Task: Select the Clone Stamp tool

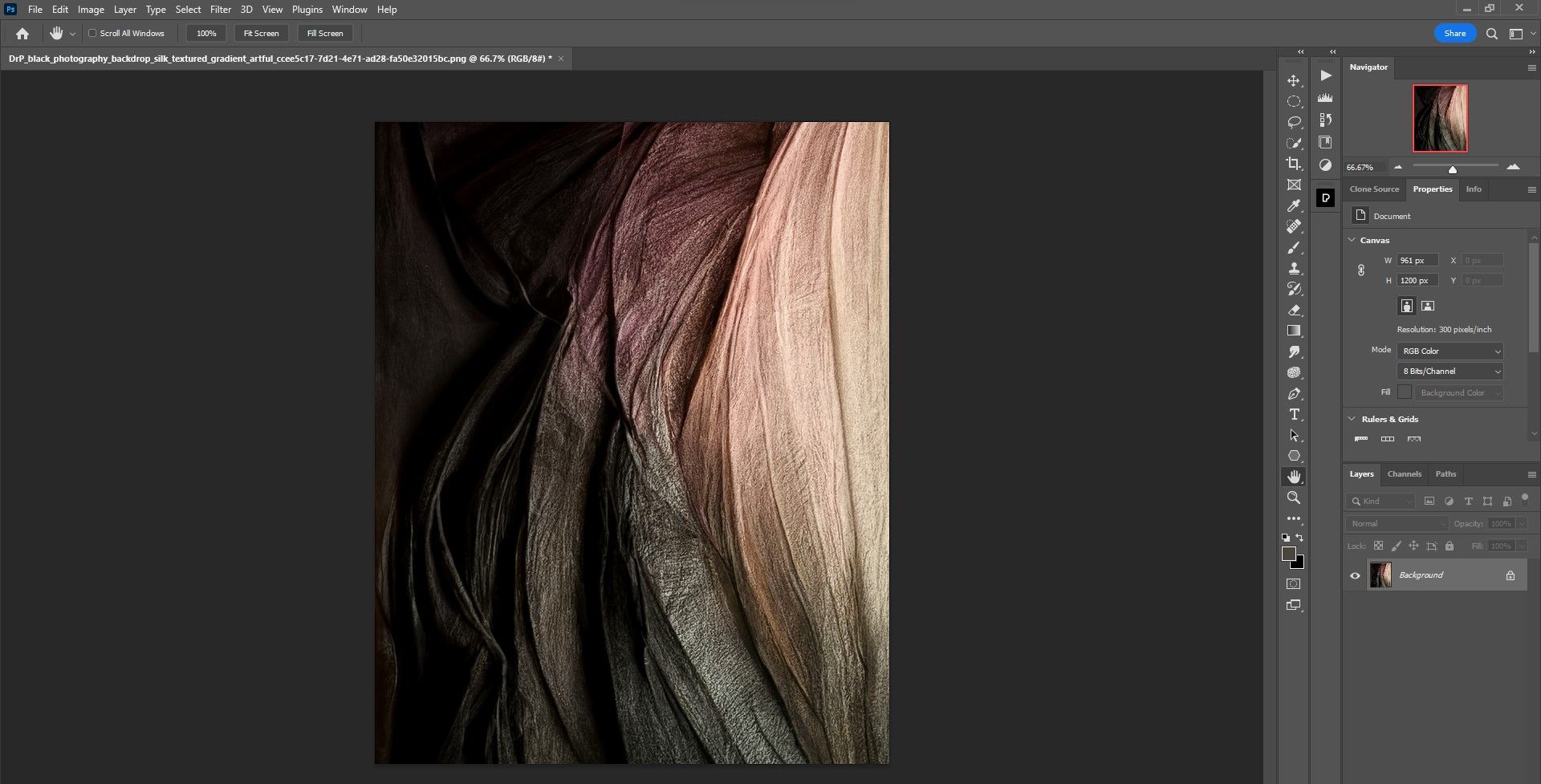Action: [x=1294, y=269]
